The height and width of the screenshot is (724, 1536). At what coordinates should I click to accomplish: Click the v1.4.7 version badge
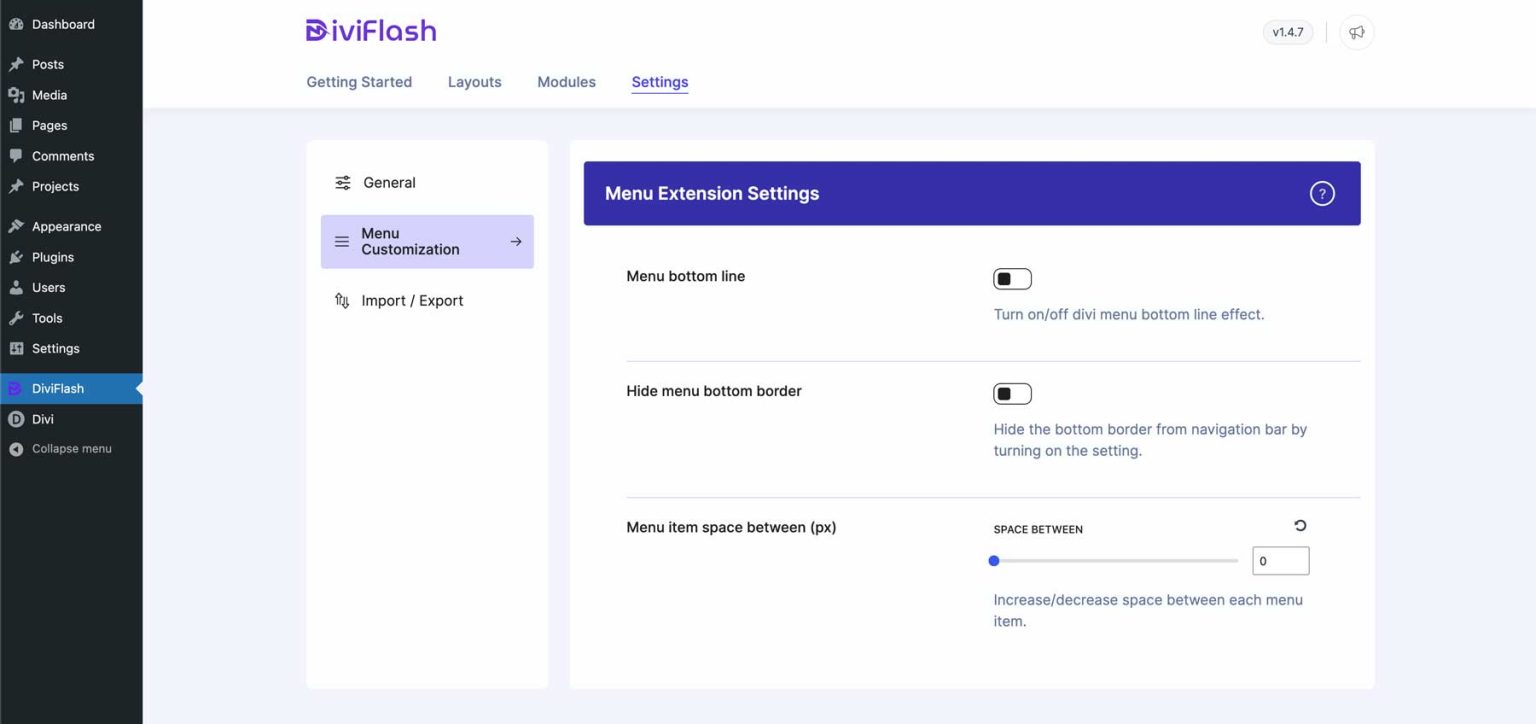[x=1287, y=31]
